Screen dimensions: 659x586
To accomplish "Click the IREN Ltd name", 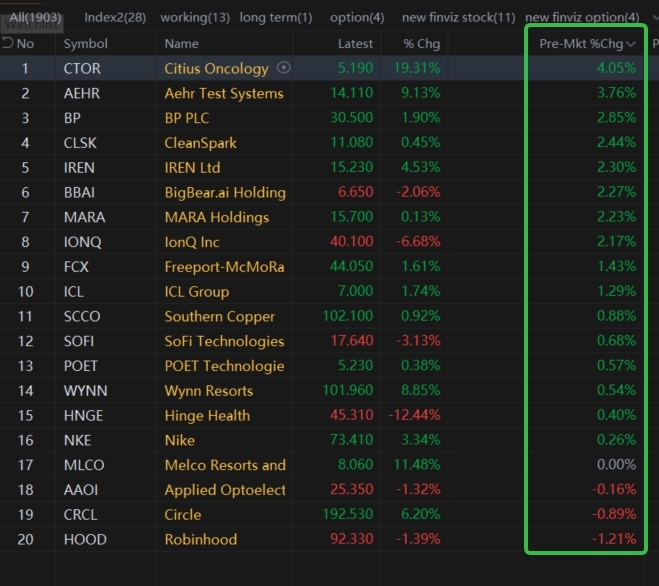I will (192, 168).
